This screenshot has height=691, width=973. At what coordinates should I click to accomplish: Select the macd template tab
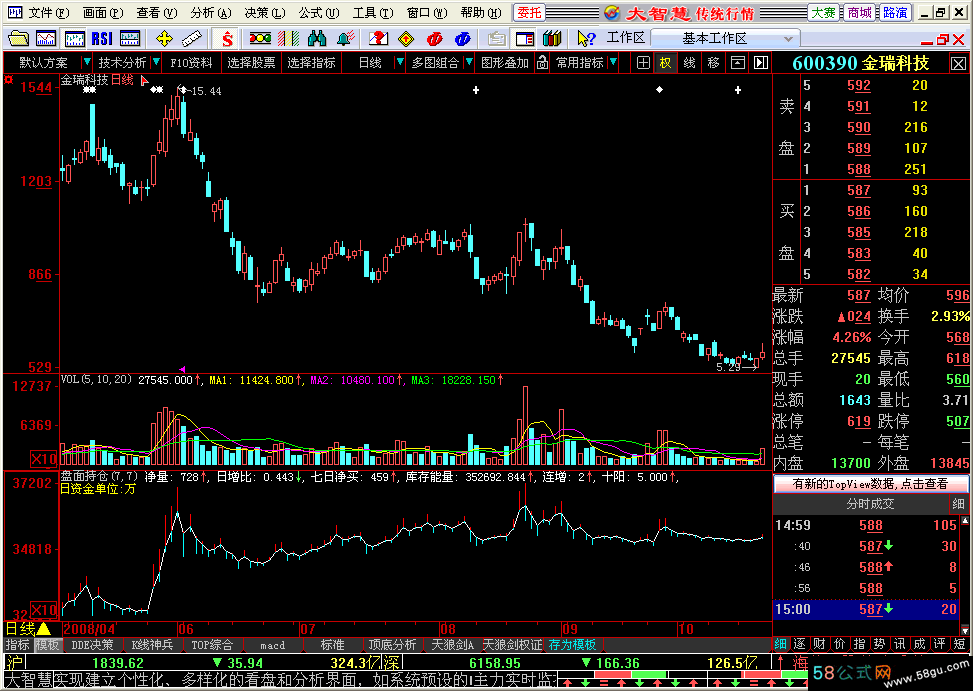click(x=272, y=645)
